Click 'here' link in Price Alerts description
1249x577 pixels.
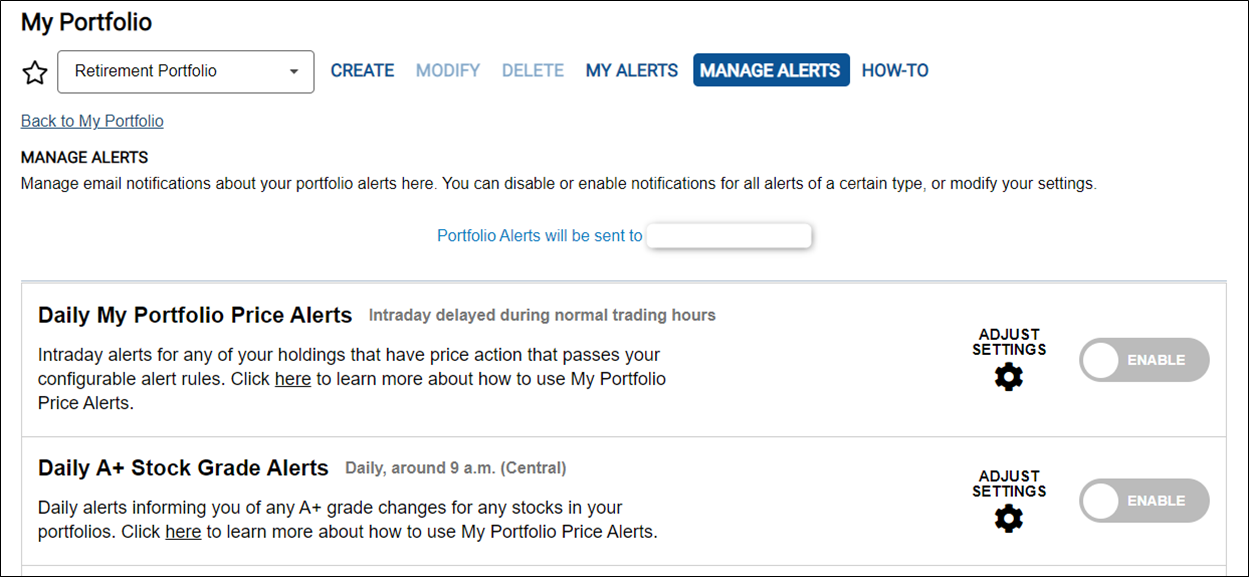coord(293,379)
